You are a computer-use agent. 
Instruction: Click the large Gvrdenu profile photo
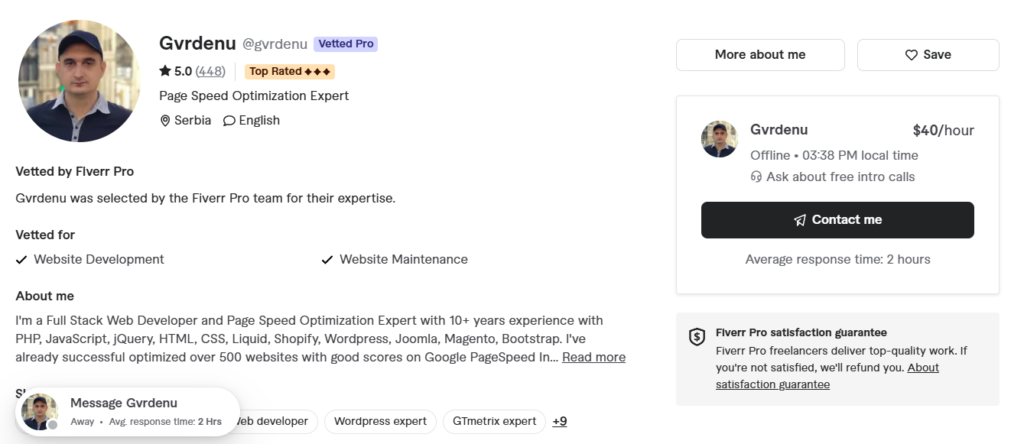[79, 80]
